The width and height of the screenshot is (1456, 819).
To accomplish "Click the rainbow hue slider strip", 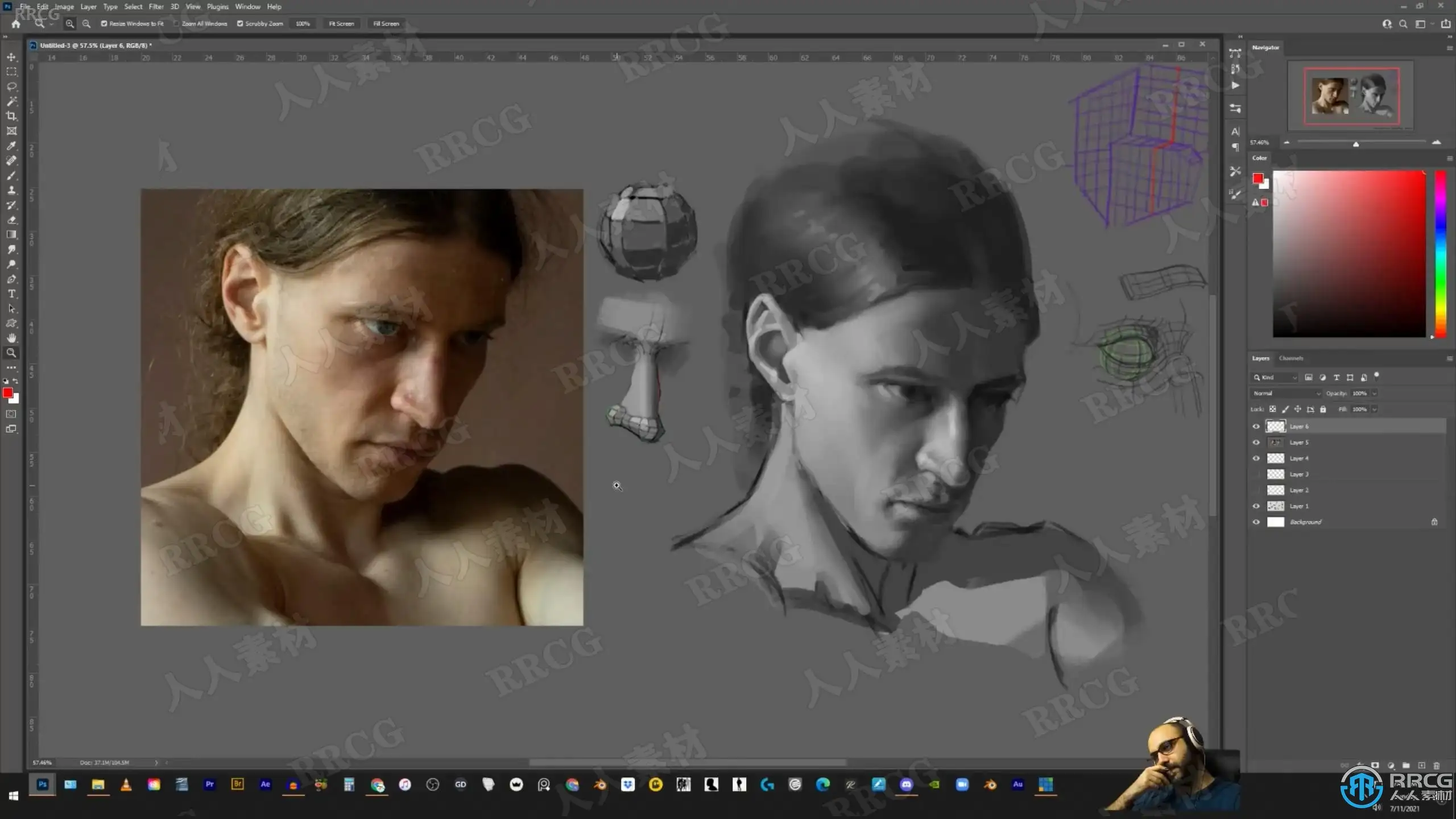I will 1440,253.
